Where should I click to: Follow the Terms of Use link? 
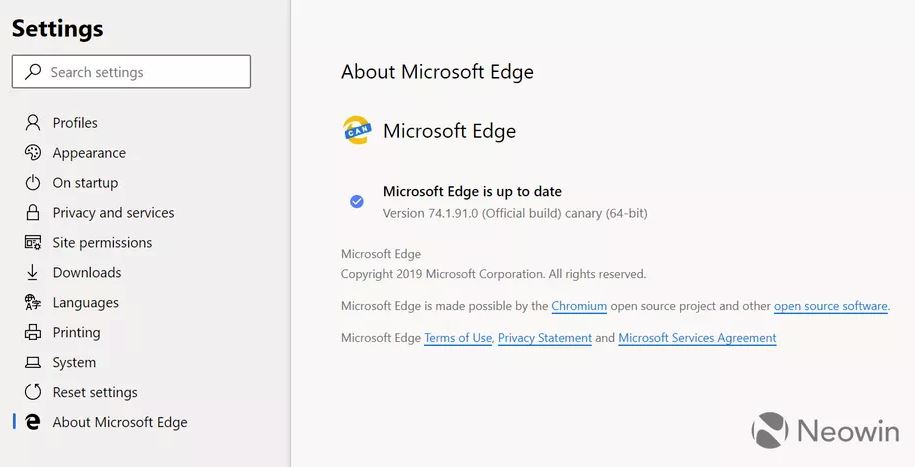coord(458,338)
